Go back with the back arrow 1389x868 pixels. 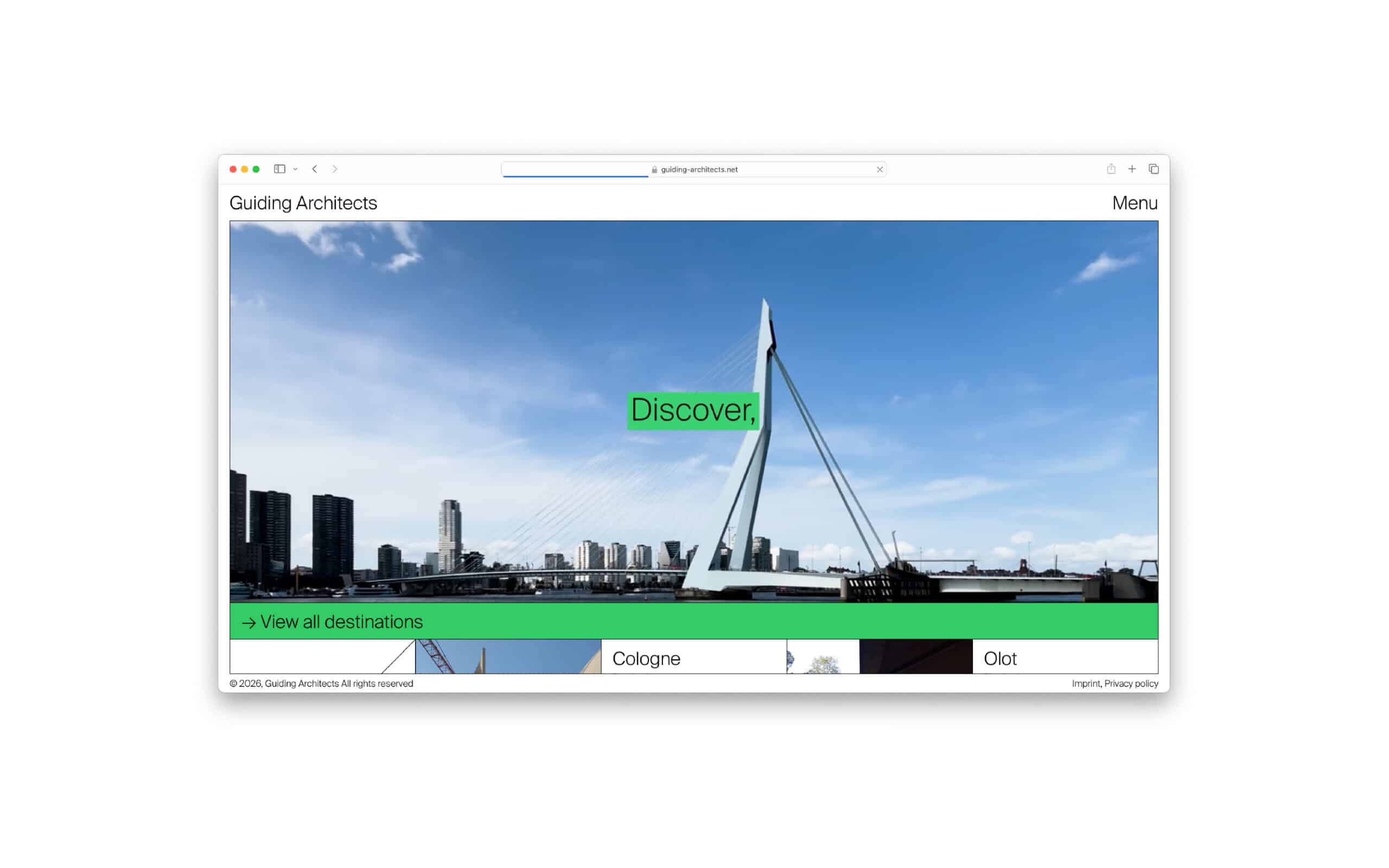[x=315, y=169]
